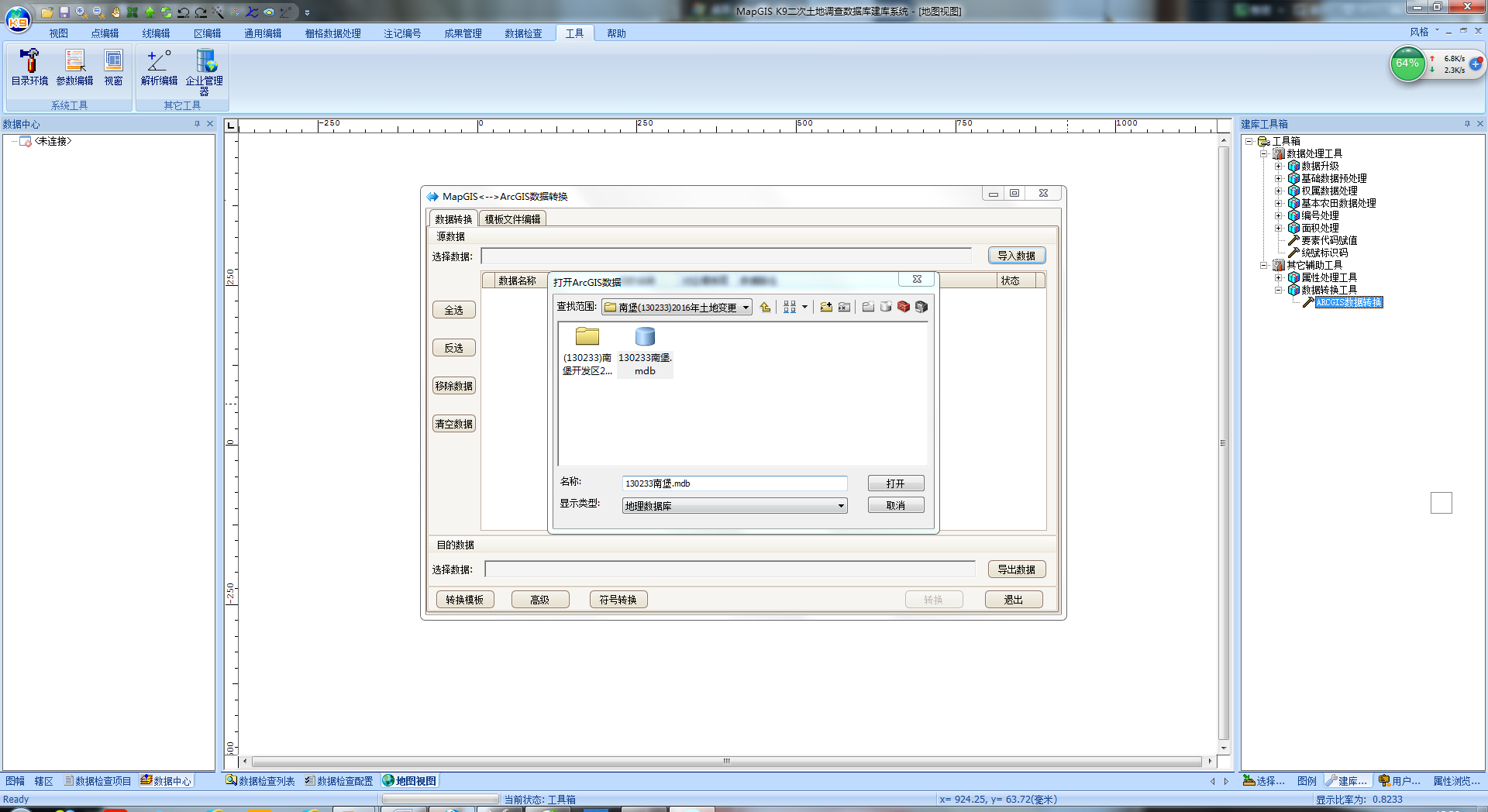Click the 全选 button
Image resolution: width=1488 pixels, height=812 pixels.
tap(454, 310)
